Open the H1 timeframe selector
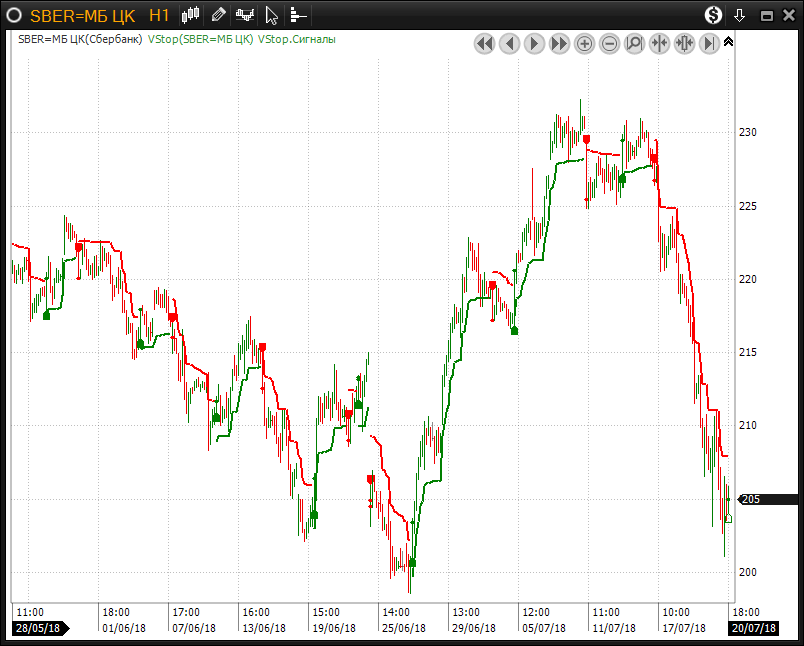This screenshot has height=646, width=804. pyautogui.click(x=158, y=15)
